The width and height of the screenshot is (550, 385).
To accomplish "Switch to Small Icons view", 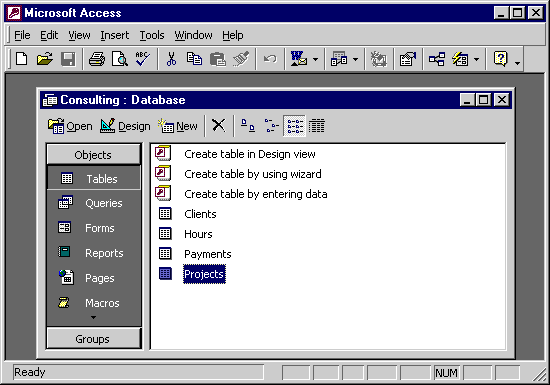I will pyautogui.click(x=271, y=125).
